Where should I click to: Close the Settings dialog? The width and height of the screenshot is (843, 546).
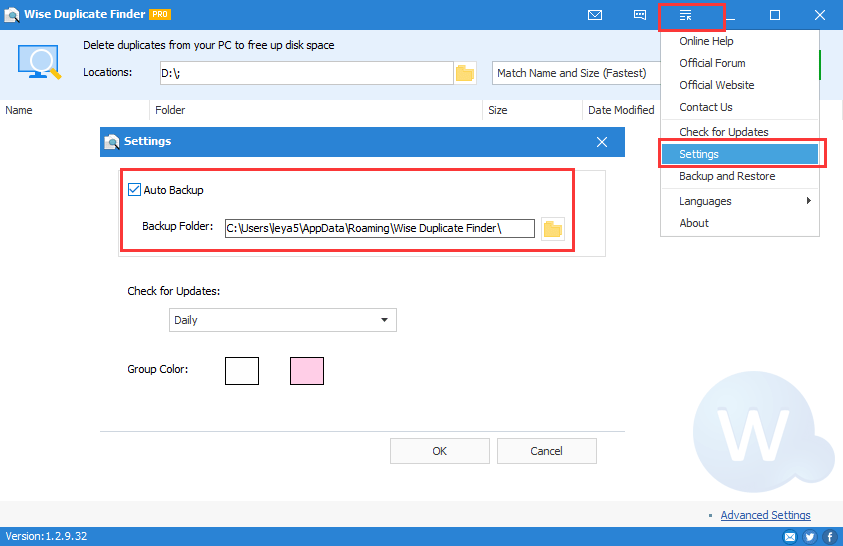(602, 142)
